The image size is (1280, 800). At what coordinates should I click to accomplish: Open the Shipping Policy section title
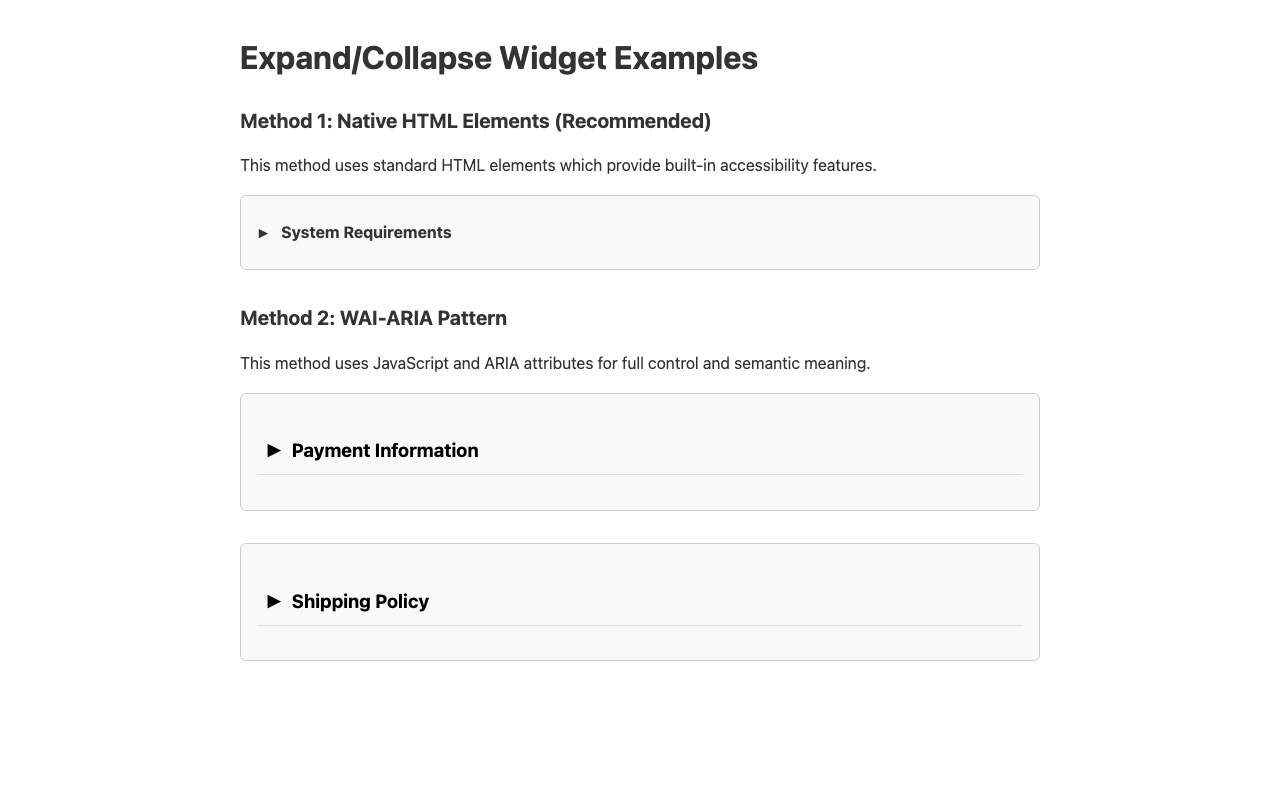[360, 602]
